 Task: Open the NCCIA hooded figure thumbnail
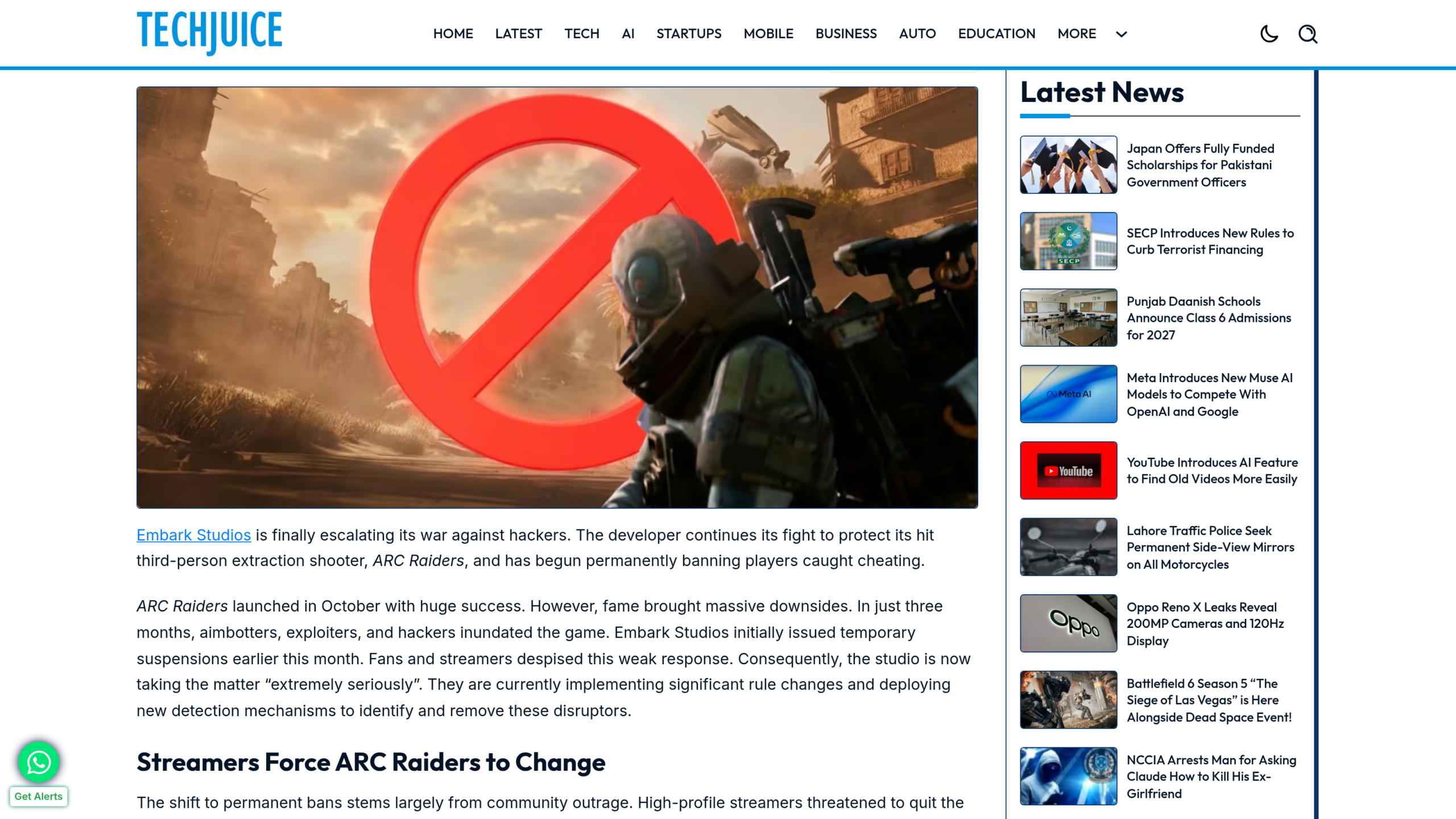(x=1068, y=776)
